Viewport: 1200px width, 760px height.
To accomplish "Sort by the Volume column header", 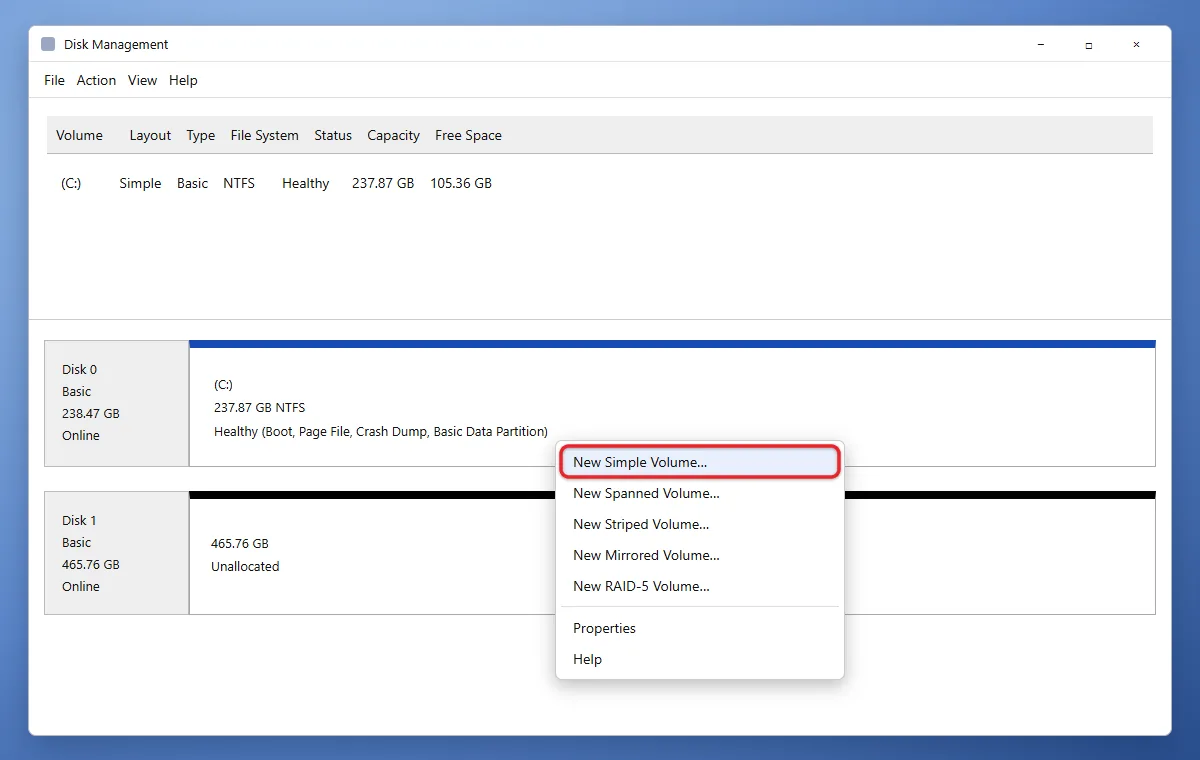I will 79,135.
